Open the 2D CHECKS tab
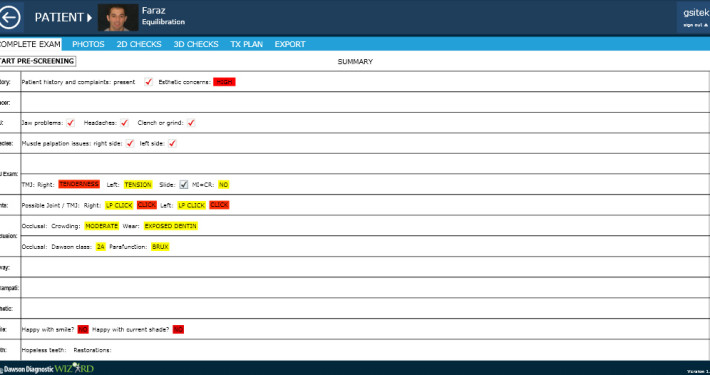710x375 pixels. click(x=139, y=44)
